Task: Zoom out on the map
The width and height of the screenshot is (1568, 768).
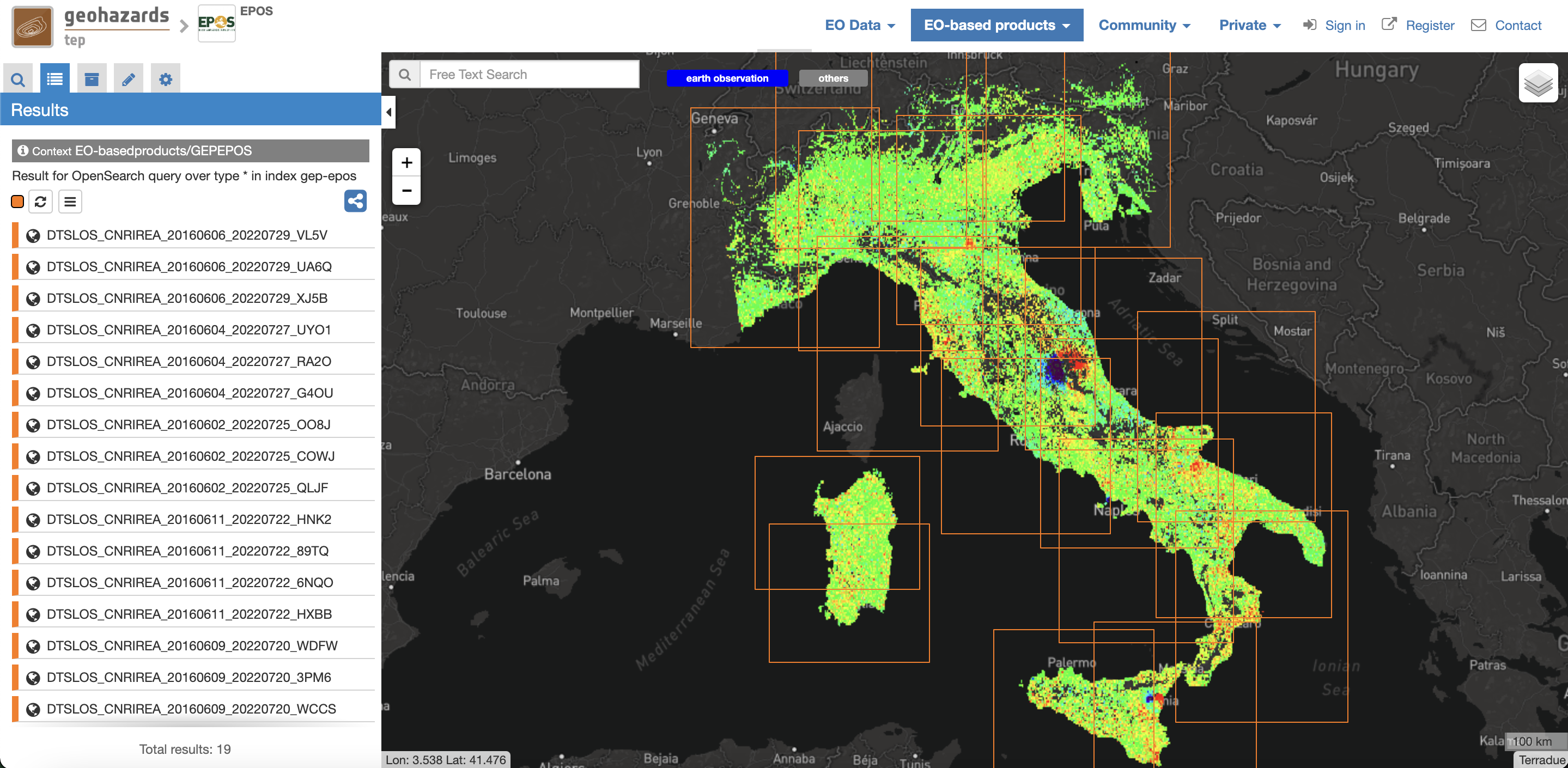Action: point(406,191)
